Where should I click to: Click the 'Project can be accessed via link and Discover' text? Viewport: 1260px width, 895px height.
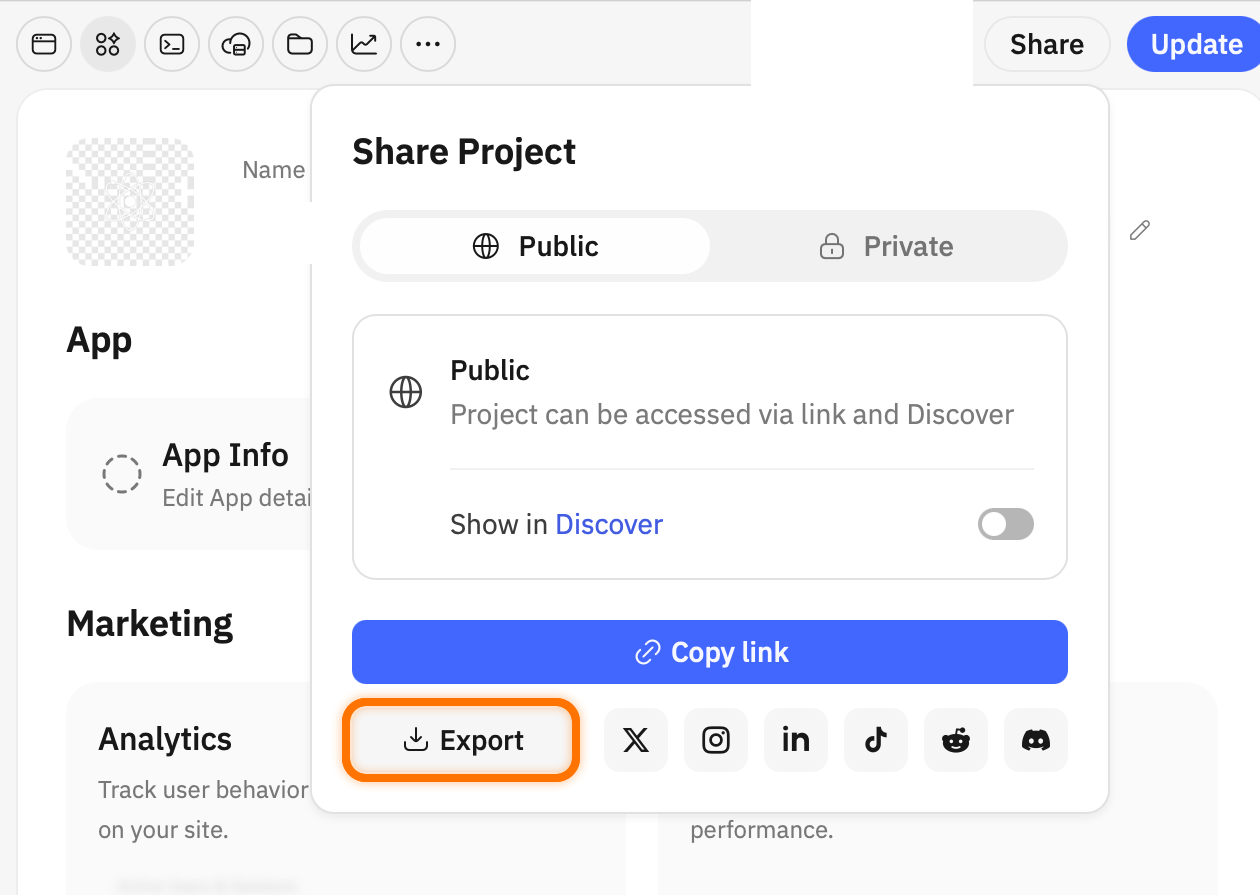pos(732,415)
